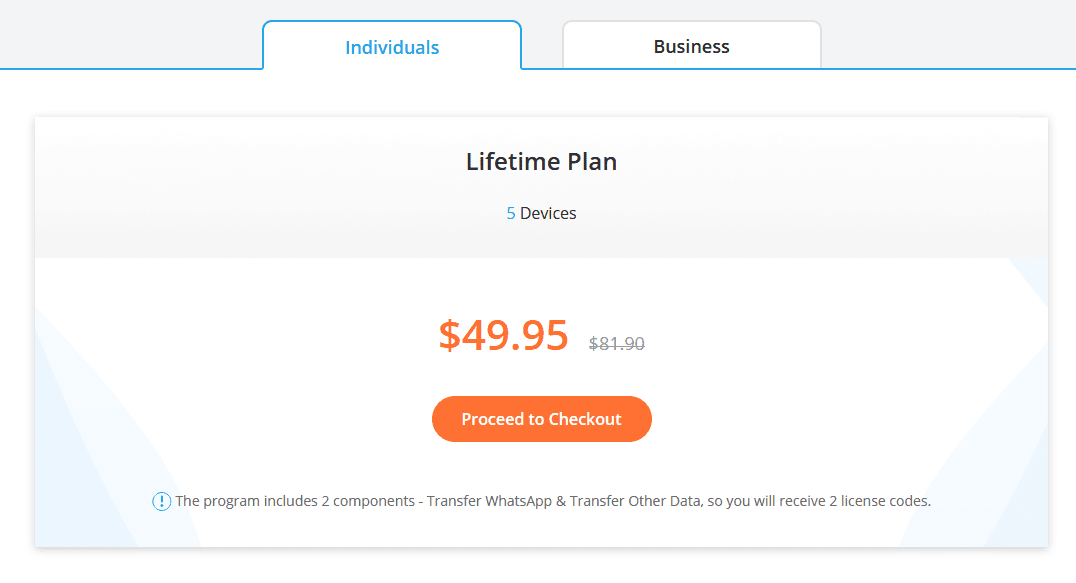Click the Lifetime Plan heading
This screenshot has height=583, width=1076.
(541, 162)
